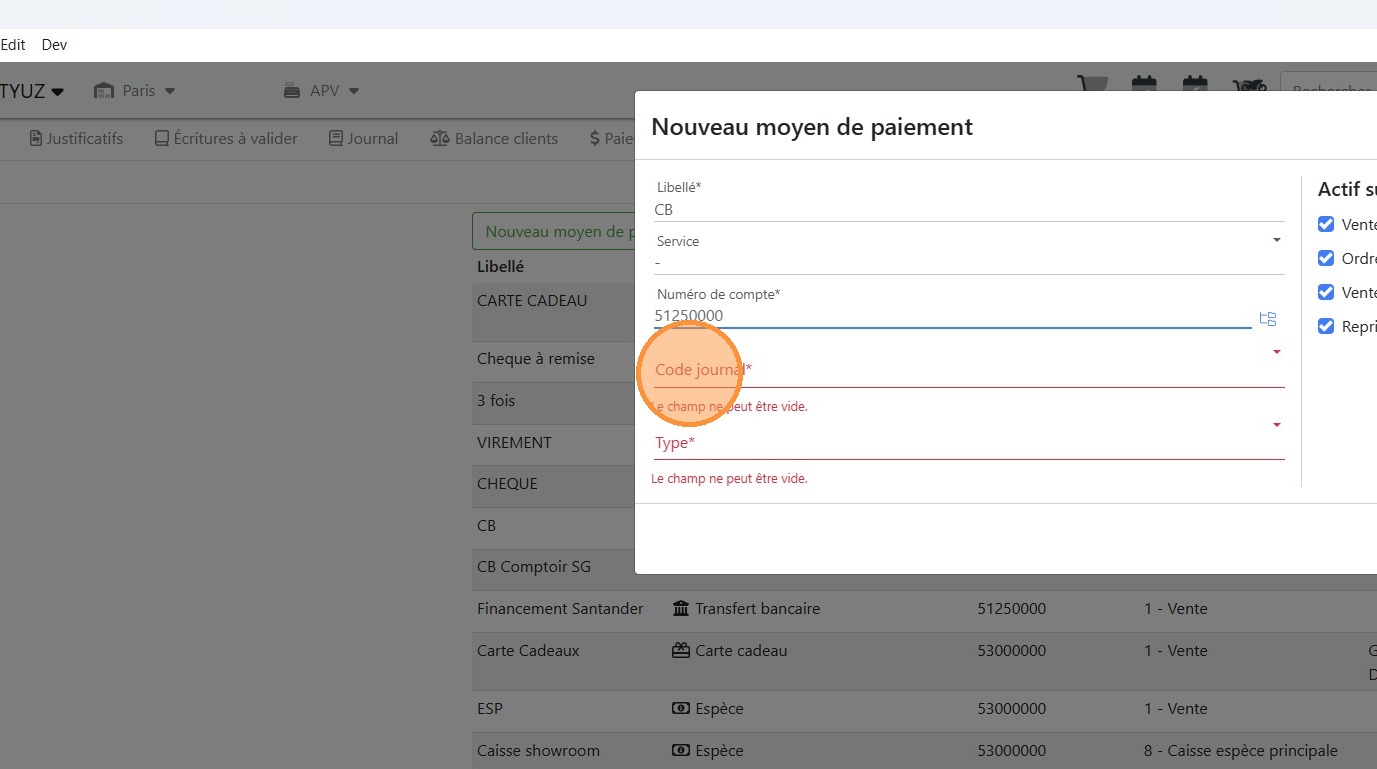This screenshot has height=769, width=1377.
Task: Open the shopping cart icon
Action: coord(1091,83)
